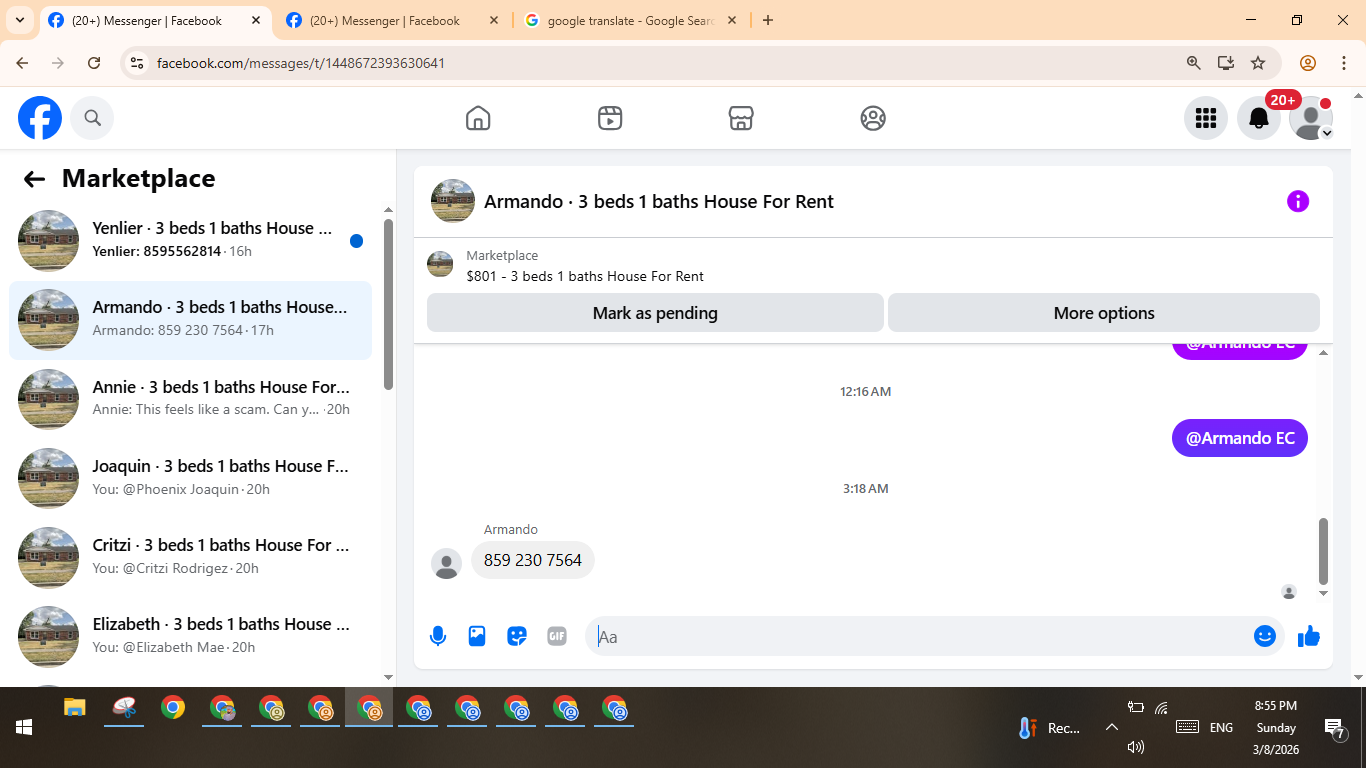Open conversation info purple icon
This screenshot has width=1366, height=768.
point(1298,201)
